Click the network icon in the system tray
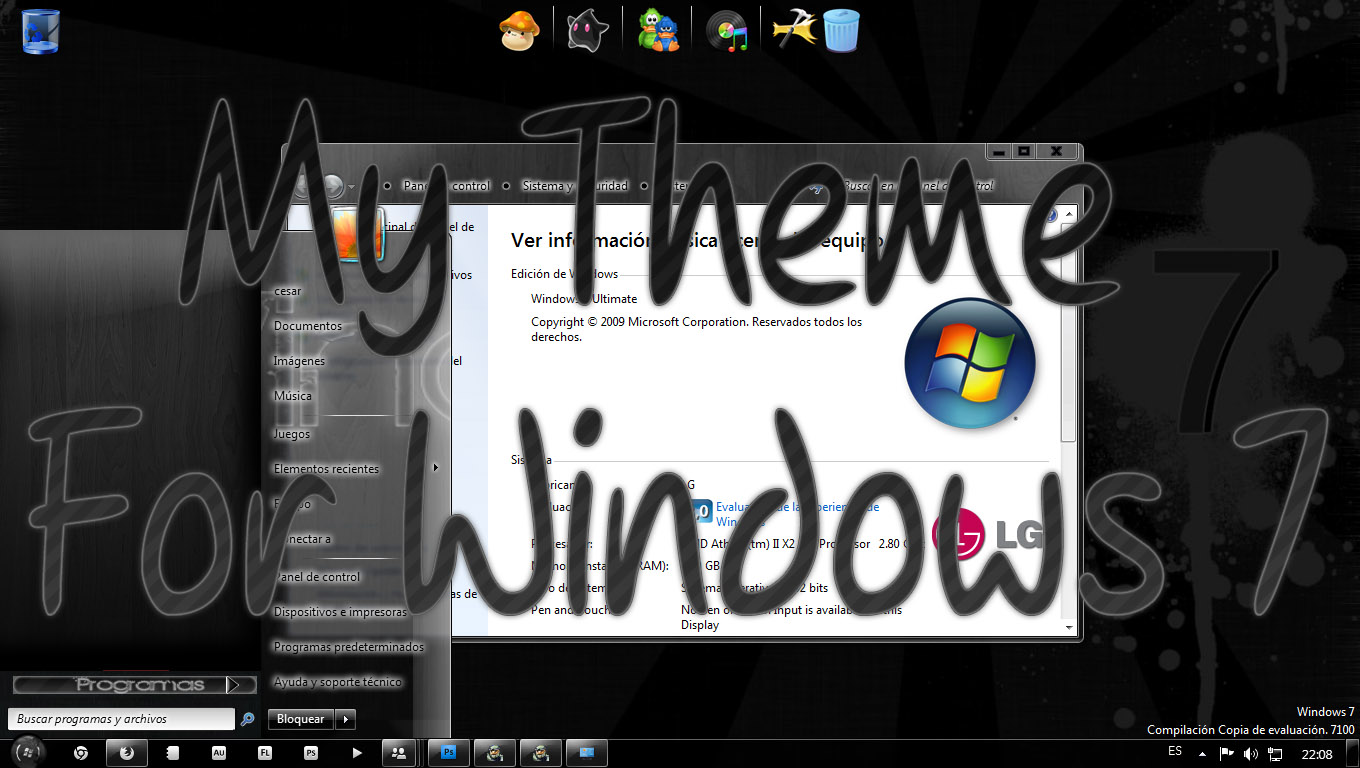Viewport: 1360px width, 768px height. [x=1276, y=753]
